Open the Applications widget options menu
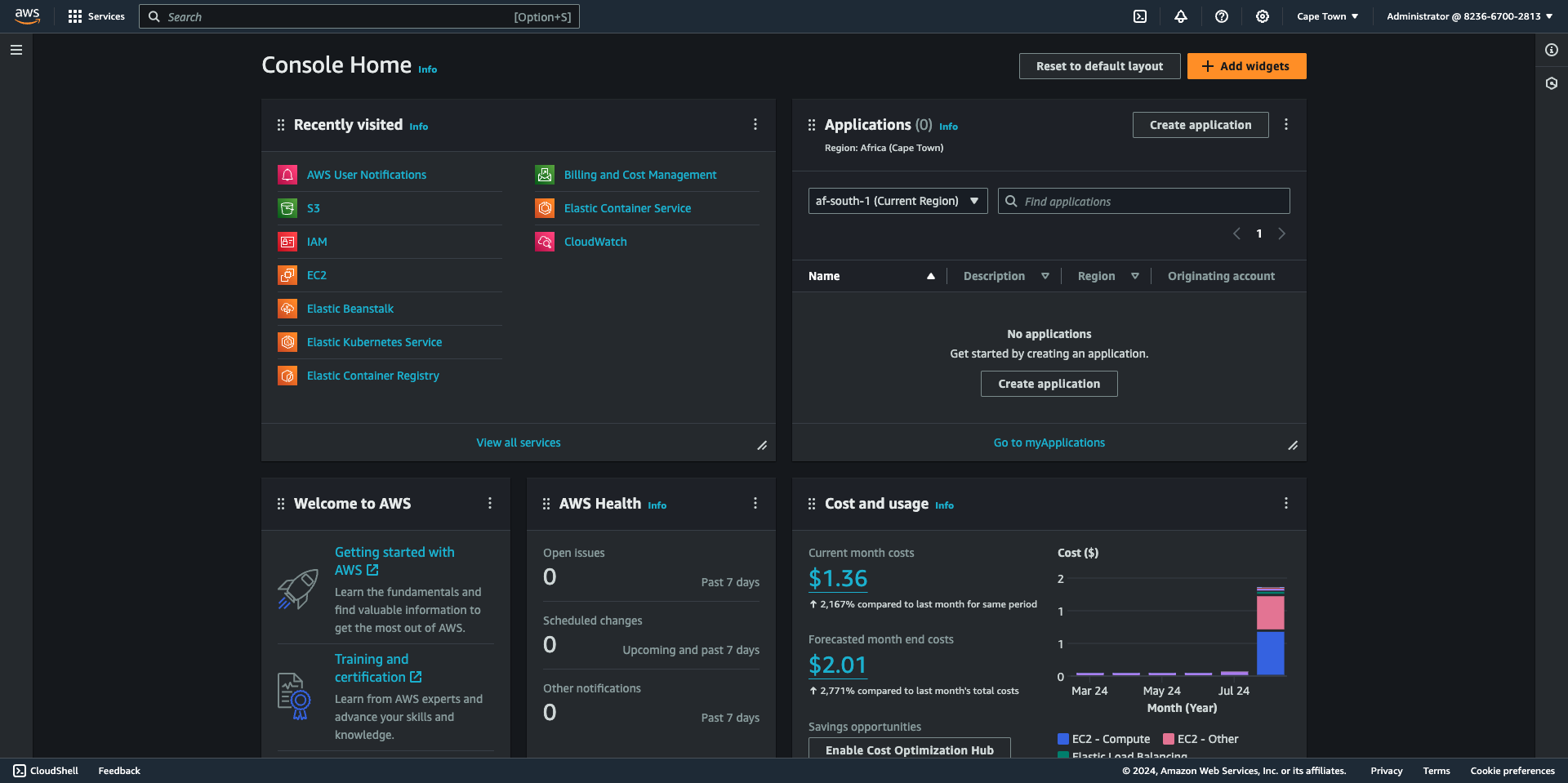The height and width of the screenshot is (783, 1568). click(x=1286, y=124)
